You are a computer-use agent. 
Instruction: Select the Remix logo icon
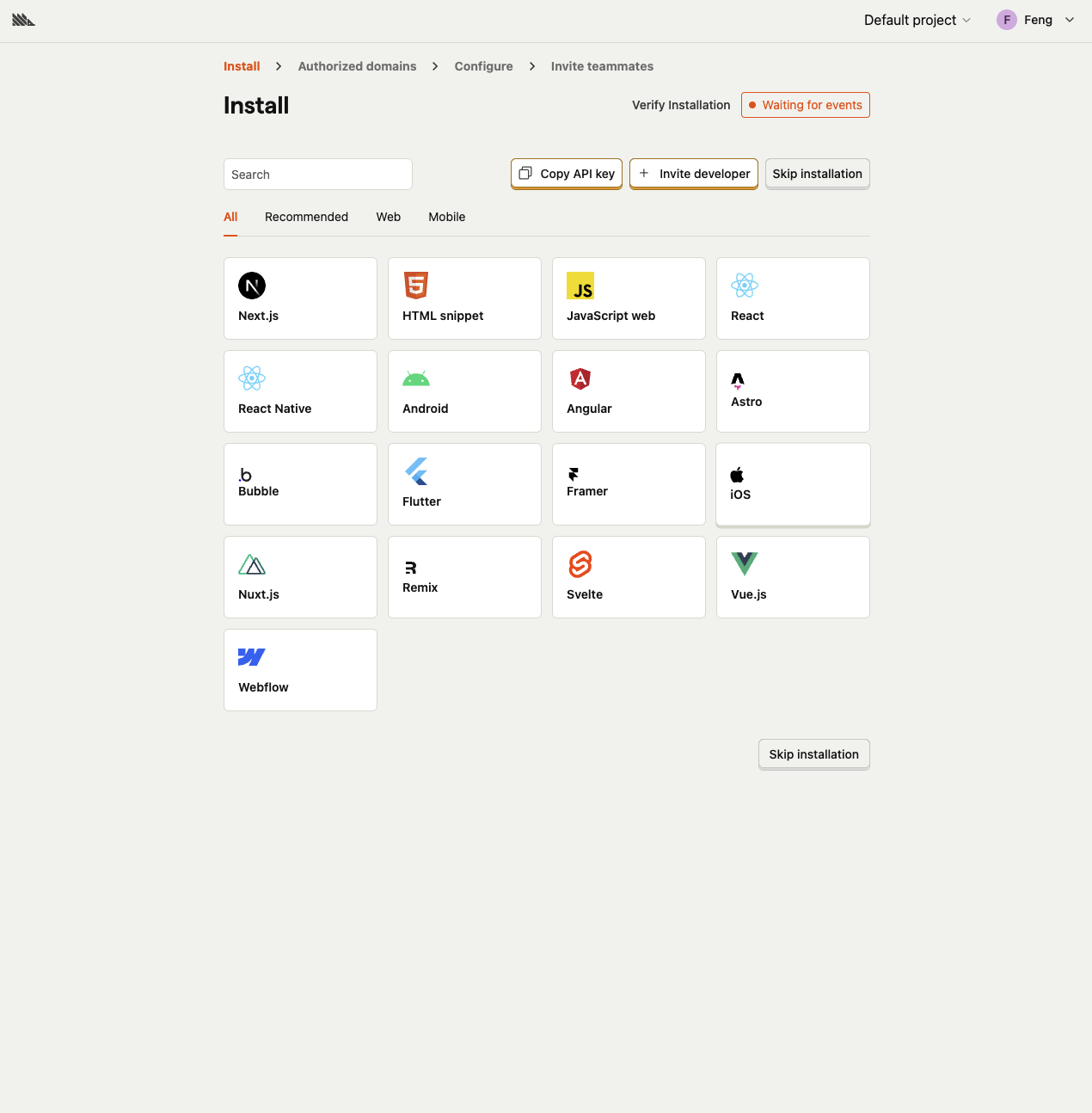(x=410, y=568)
